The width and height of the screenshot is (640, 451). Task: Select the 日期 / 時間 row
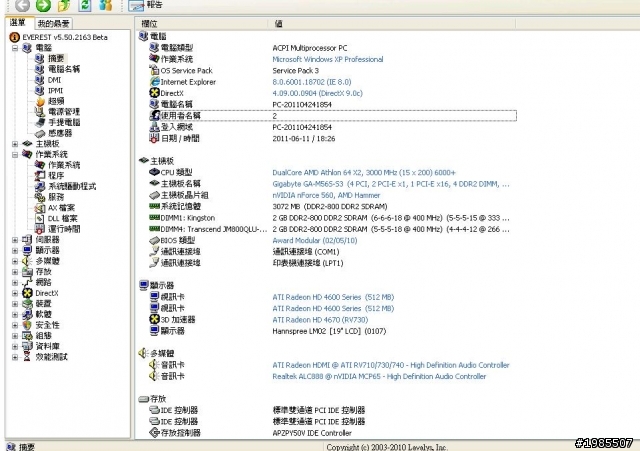coord(333,138)
